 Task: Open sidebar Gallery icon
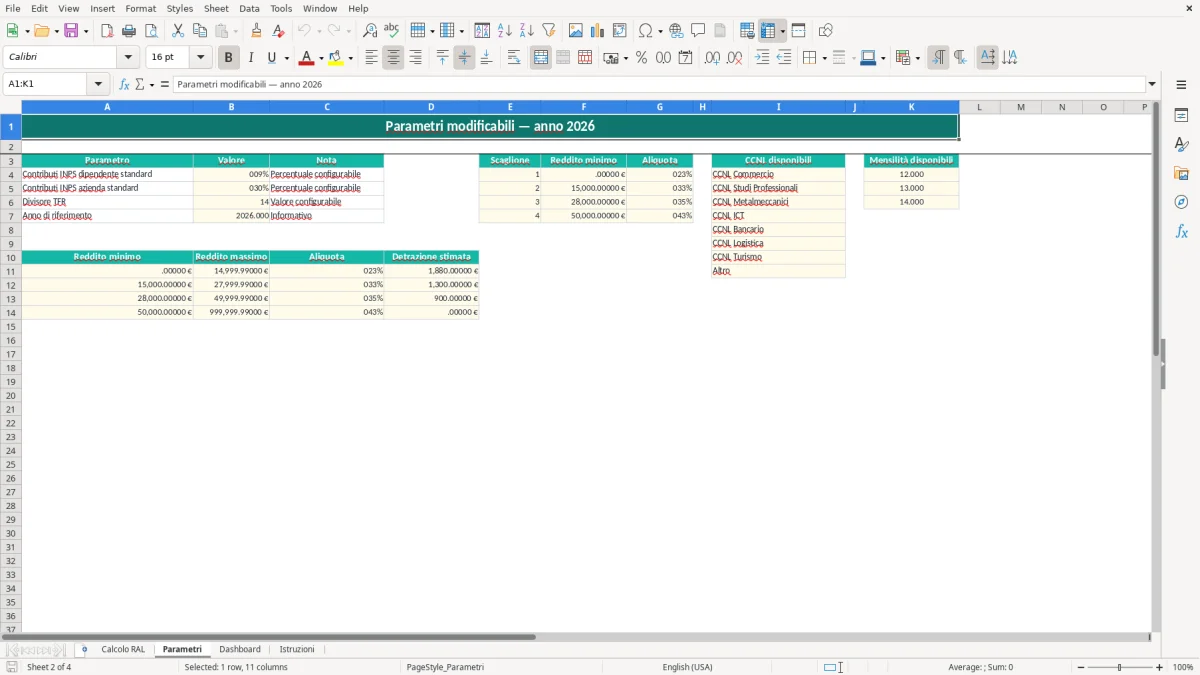click(1181, 173)
